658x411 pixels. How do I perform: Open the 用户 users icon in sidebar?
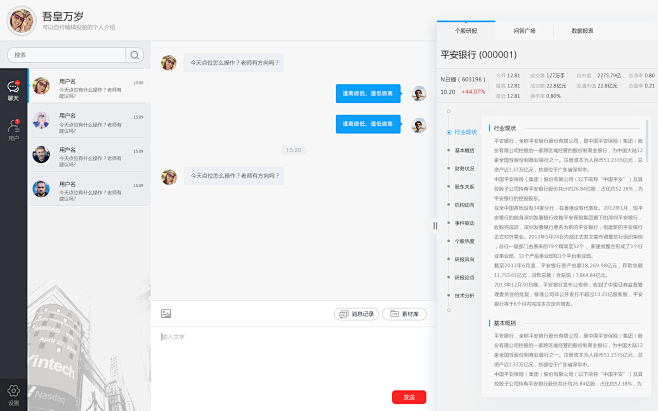click(x=13, y=130)
